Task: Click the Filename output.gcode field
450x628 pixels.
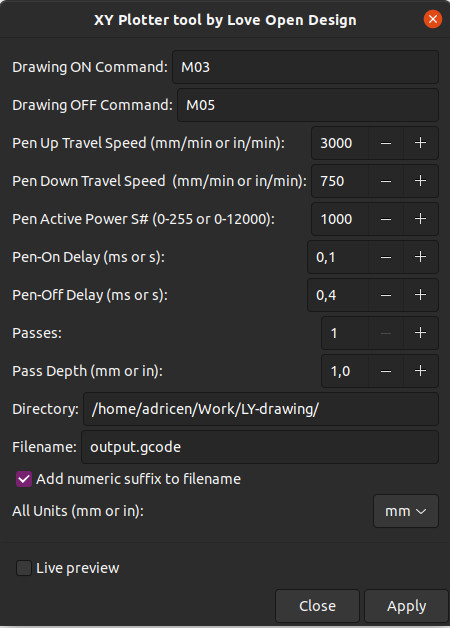Action: 260,447
